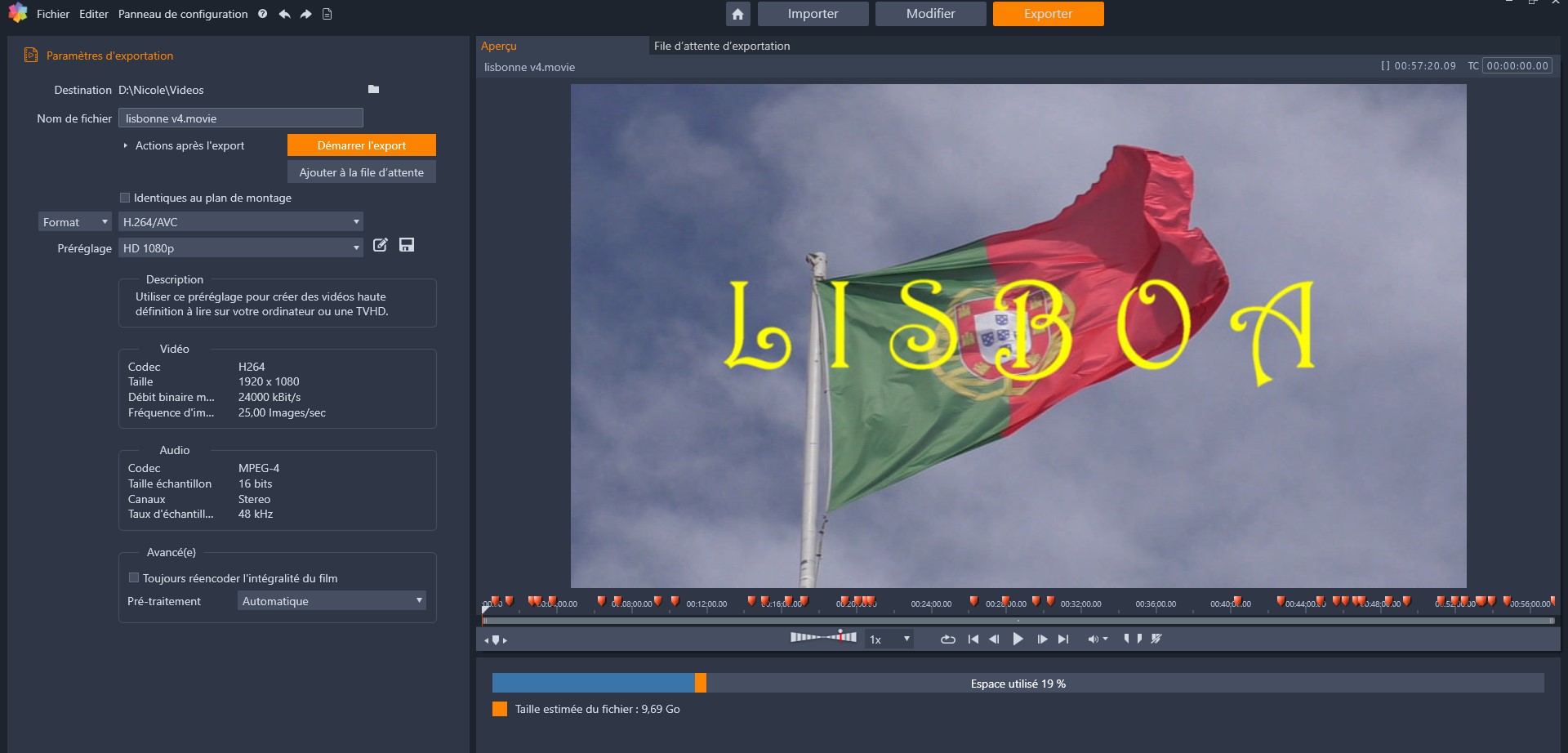Image resolution: width=1568 pixels, height=753 pixels.
Task: Click the TC timecode field 00:00:00.00
Action: point(1518,65)
